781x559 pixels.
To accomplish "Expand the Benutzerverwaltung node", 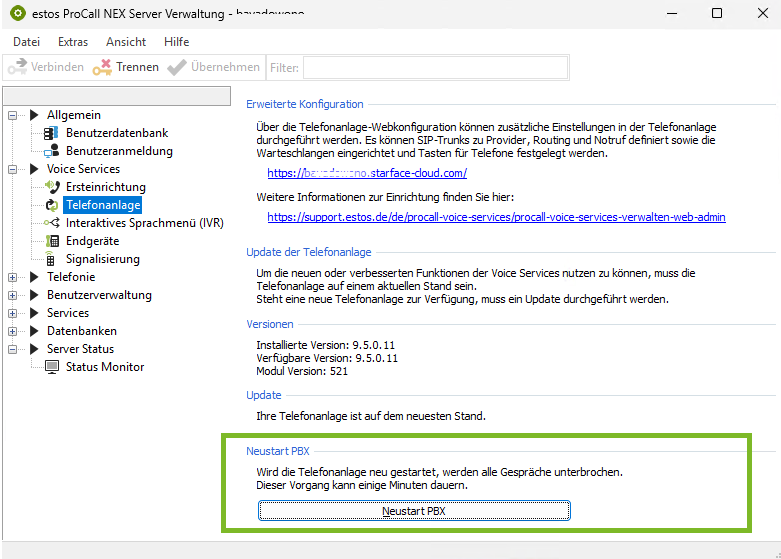I will (13, 295).
